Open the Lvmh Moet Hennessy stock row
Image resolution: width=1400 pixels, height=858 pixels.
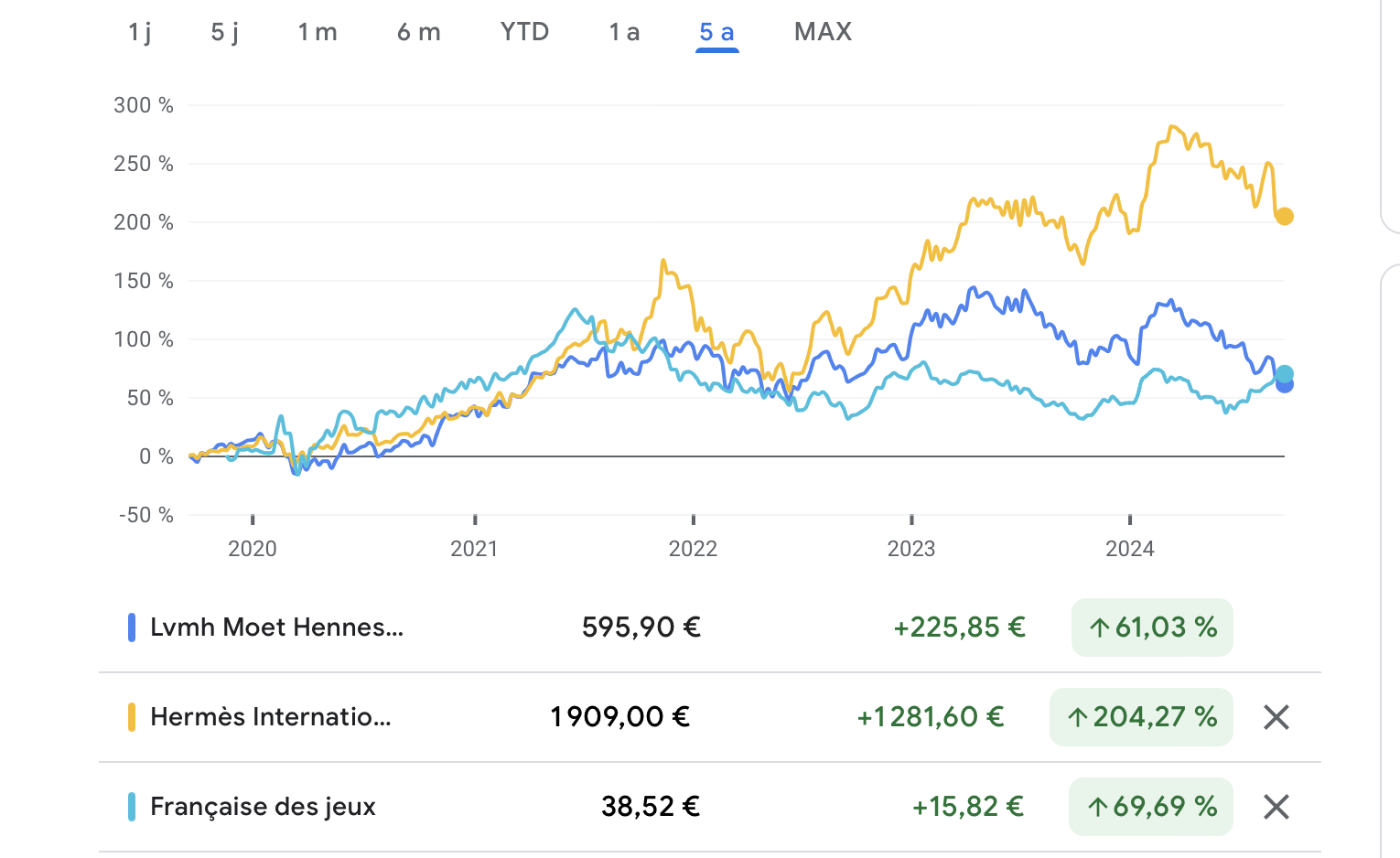276,627
